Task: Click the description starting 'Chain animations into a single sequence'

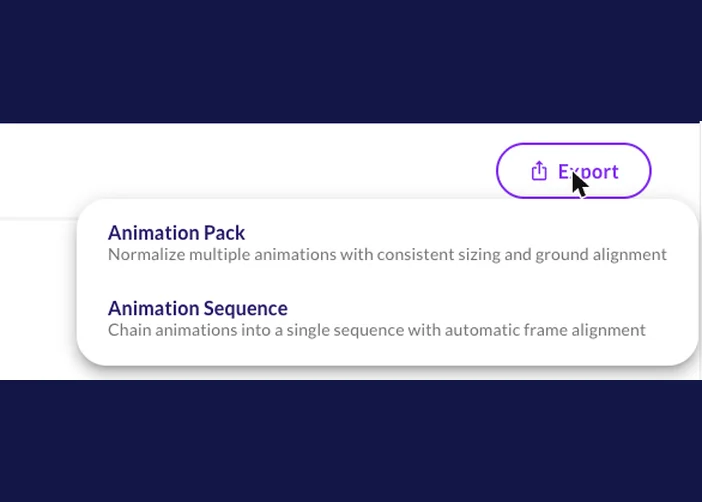Action: (377, 330)
